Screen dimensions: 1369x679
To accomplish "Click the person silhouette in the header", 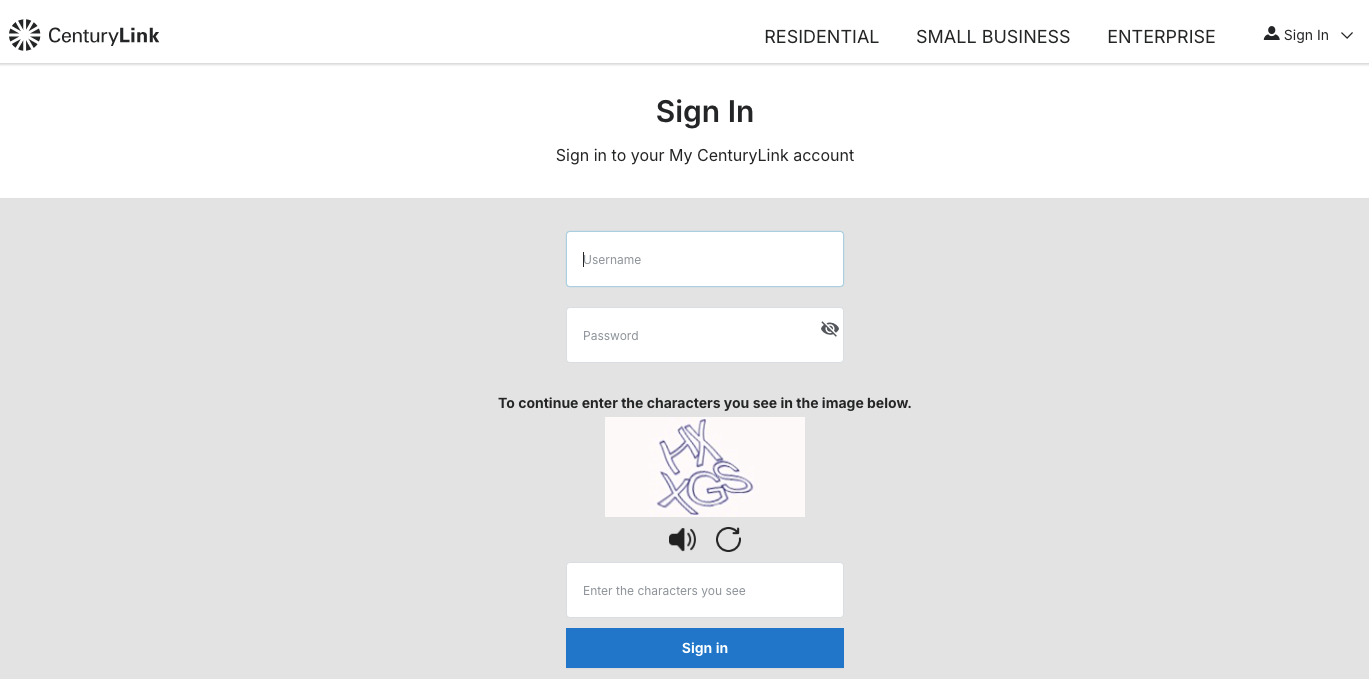I will click(1271, 34).
